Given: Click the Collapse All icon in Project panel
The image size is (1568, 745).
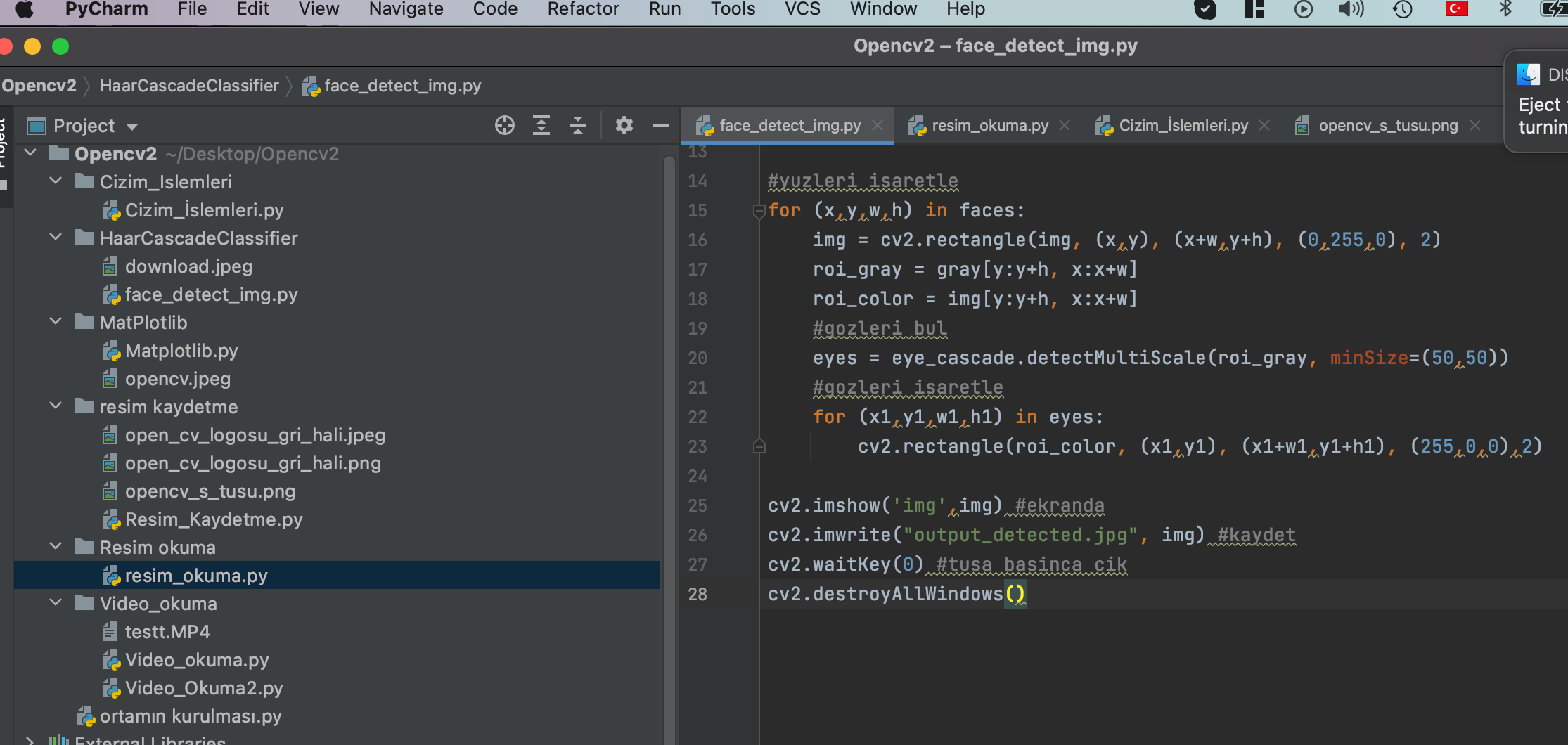Looking at the screenshot, I should (578, 126).
